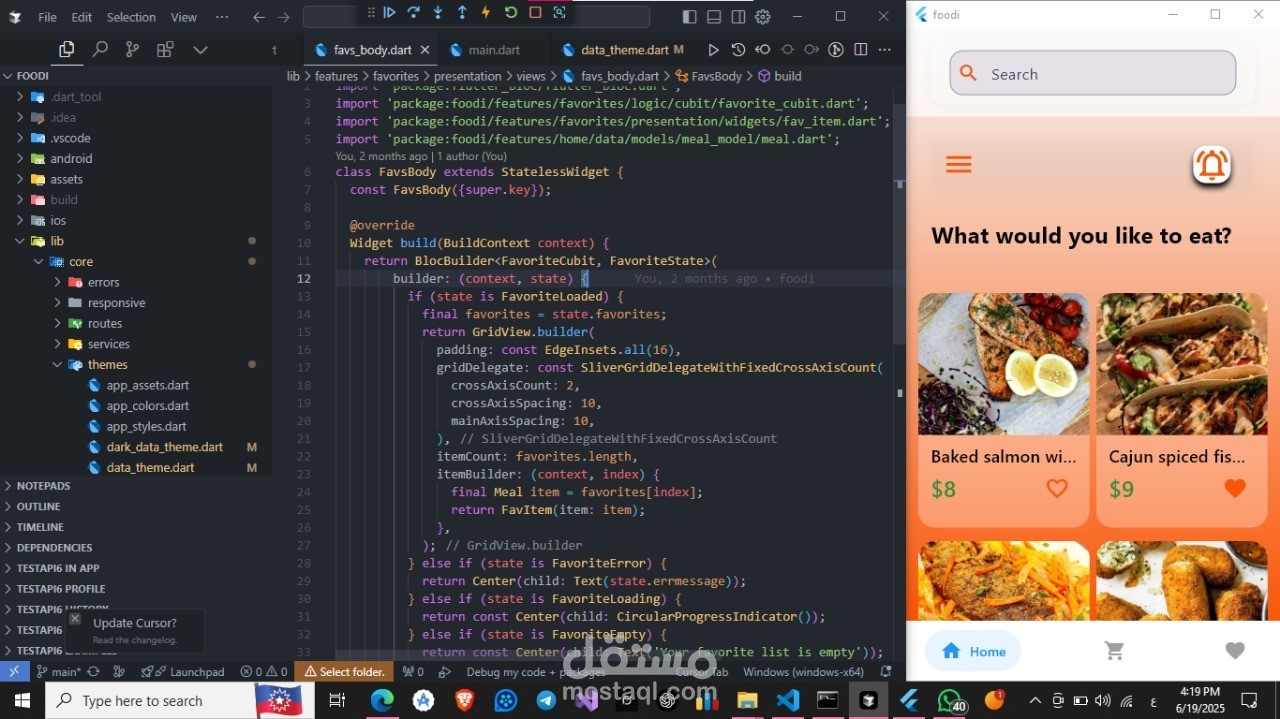
Task: Open the settings gear in title bar
Action: tap(763, 16)
